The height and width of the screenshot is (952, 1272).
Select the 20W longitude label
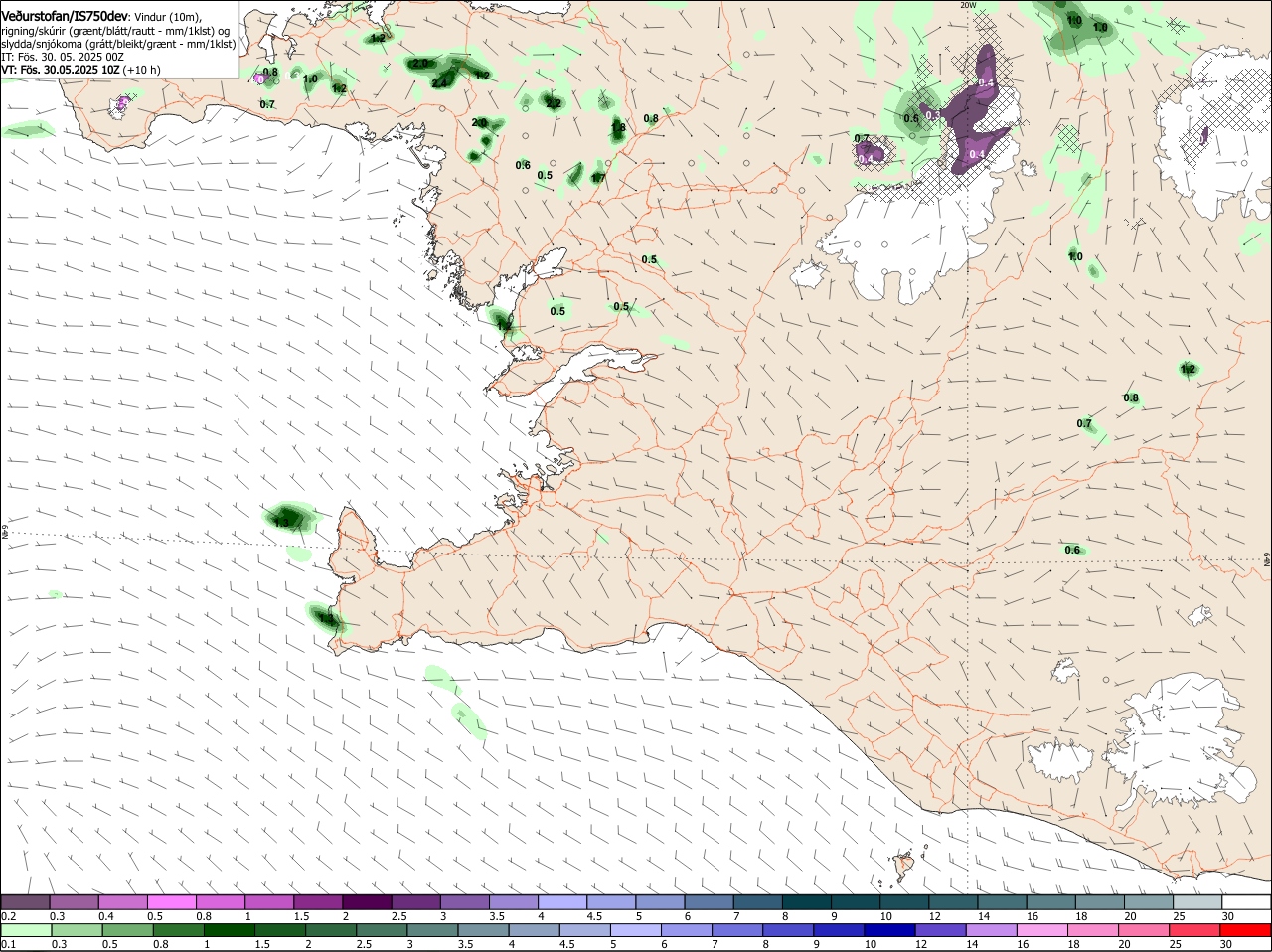(x=968, y=5)
